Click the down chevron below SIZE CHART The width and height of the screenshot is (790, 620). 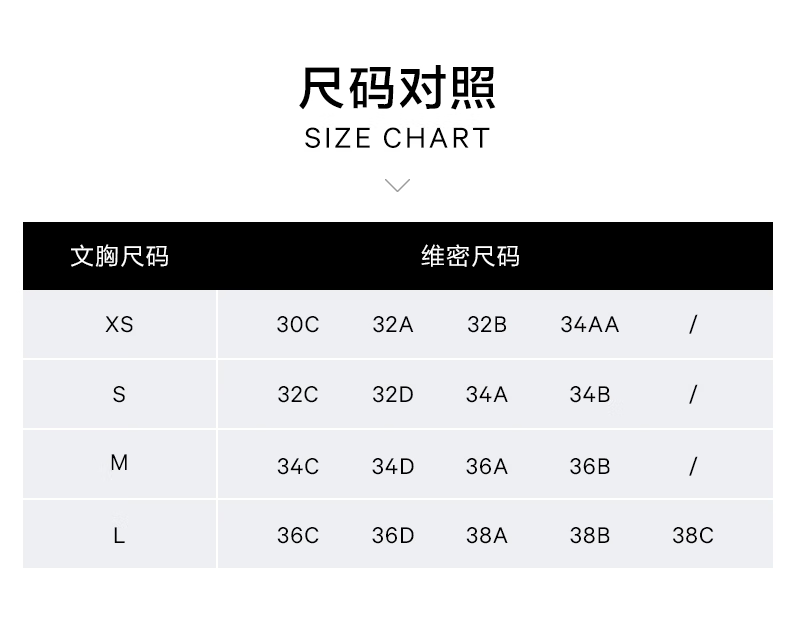coord(397,185)
